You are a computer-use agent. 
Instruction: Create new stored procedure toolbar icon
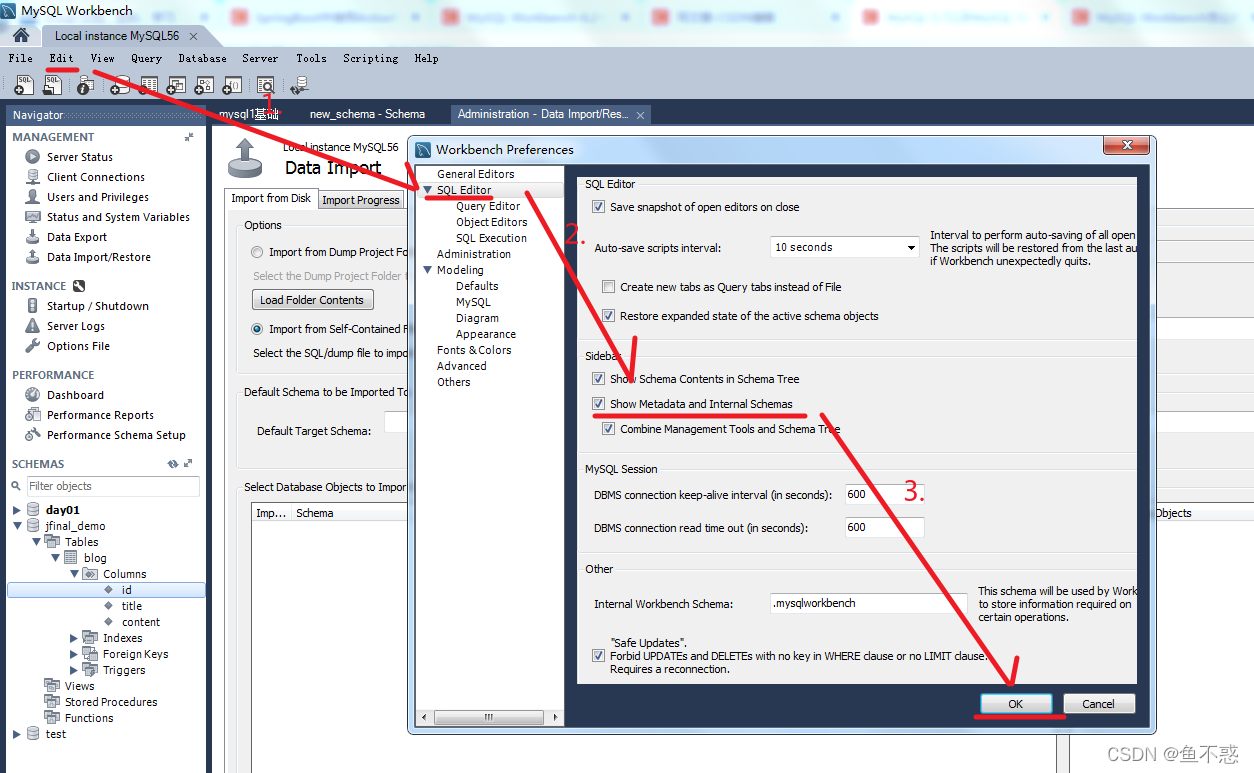pos(204,86)
